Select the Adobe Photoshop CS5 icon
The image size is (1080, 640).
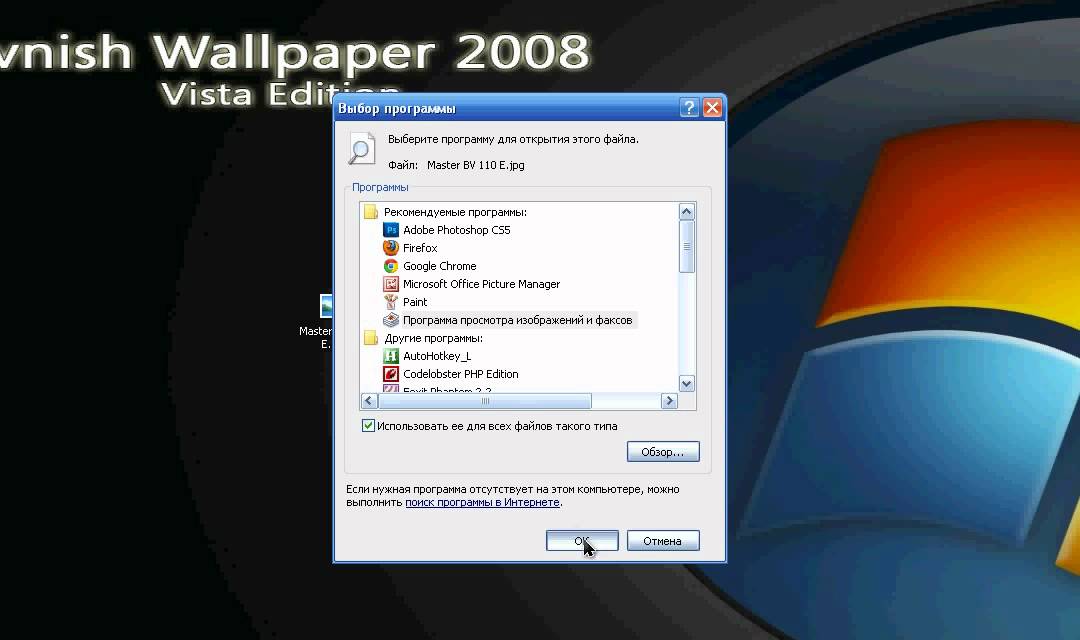click(x=391, y=230)
